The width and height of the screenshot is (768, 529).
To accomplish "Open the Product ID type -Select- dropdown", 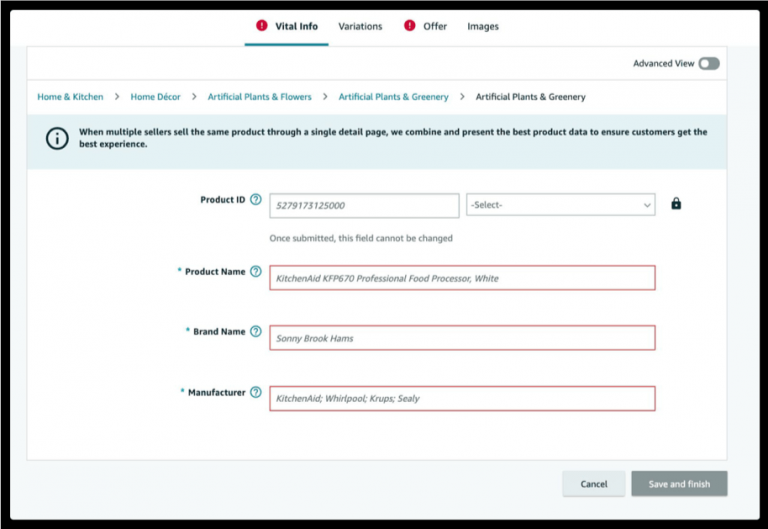I will (561, 205).
